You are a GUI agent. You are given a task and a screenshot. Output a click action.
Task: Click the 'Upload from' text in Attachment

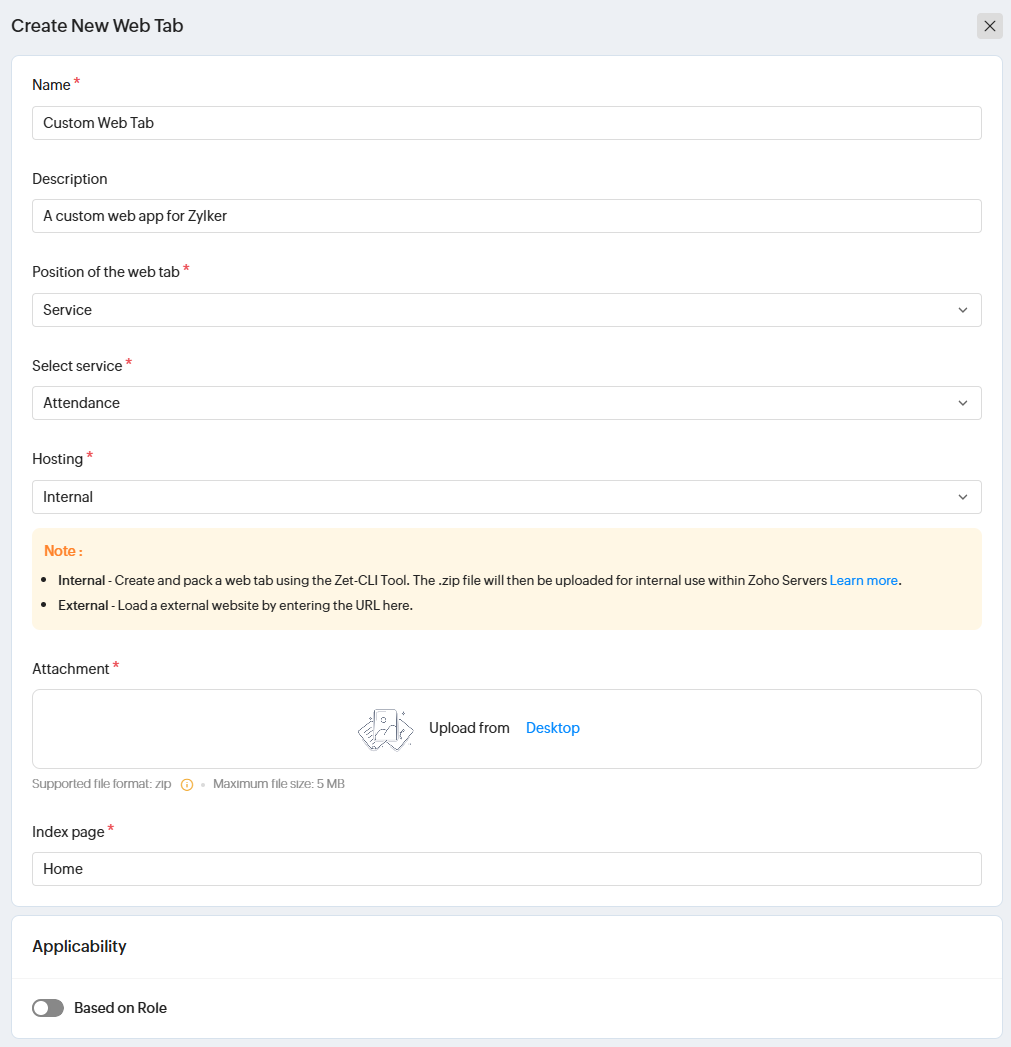tap(469, 728)
